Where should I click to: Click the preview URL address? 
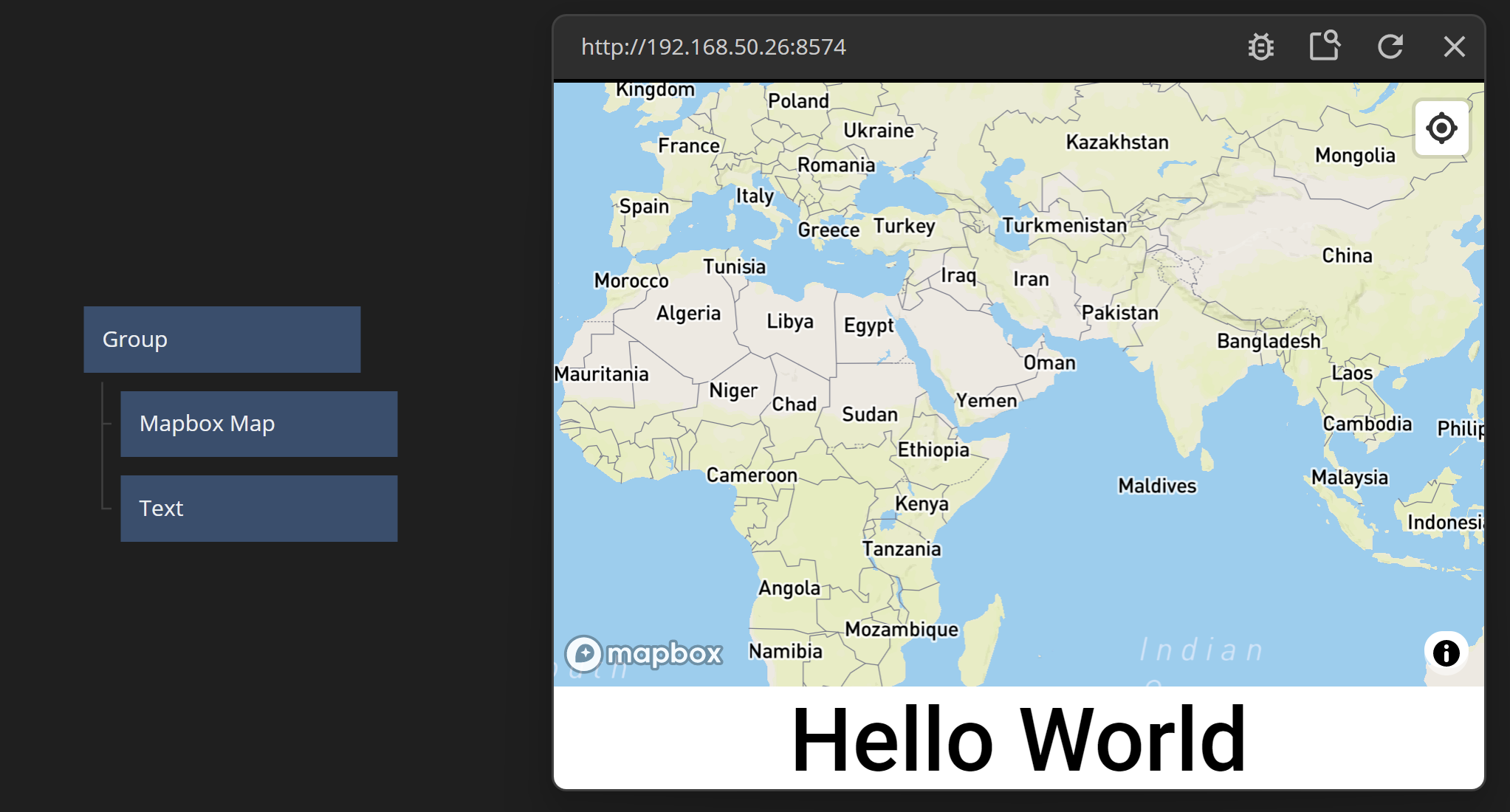(x=713, y=47)
